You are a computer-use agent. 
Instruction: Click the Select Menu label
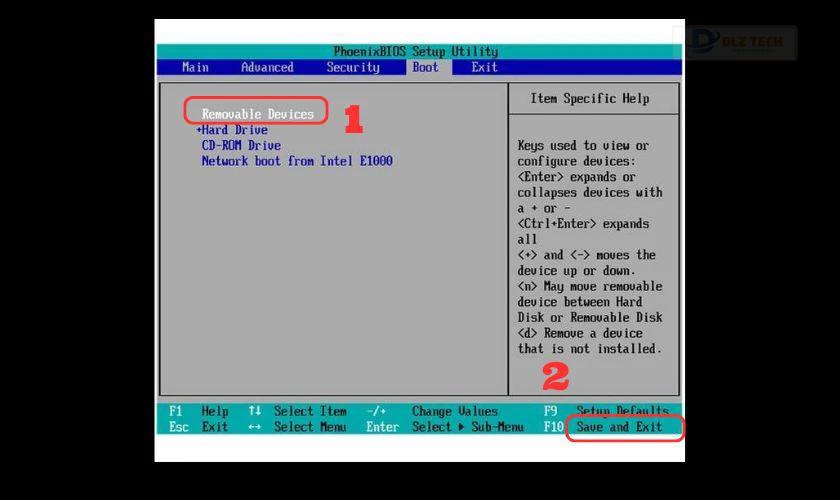tap(310, 427)
